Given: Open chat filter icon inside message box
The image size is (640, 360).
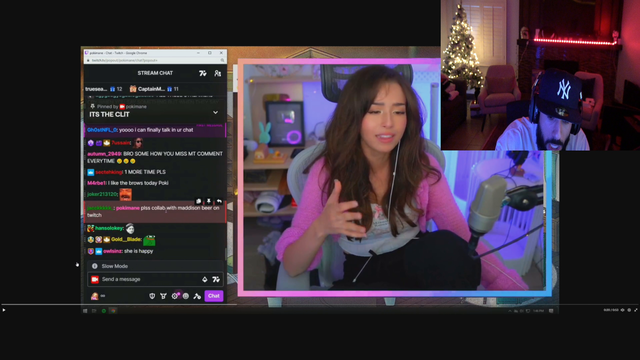Looking at the screenshot, I should click(x=216, y=279).
